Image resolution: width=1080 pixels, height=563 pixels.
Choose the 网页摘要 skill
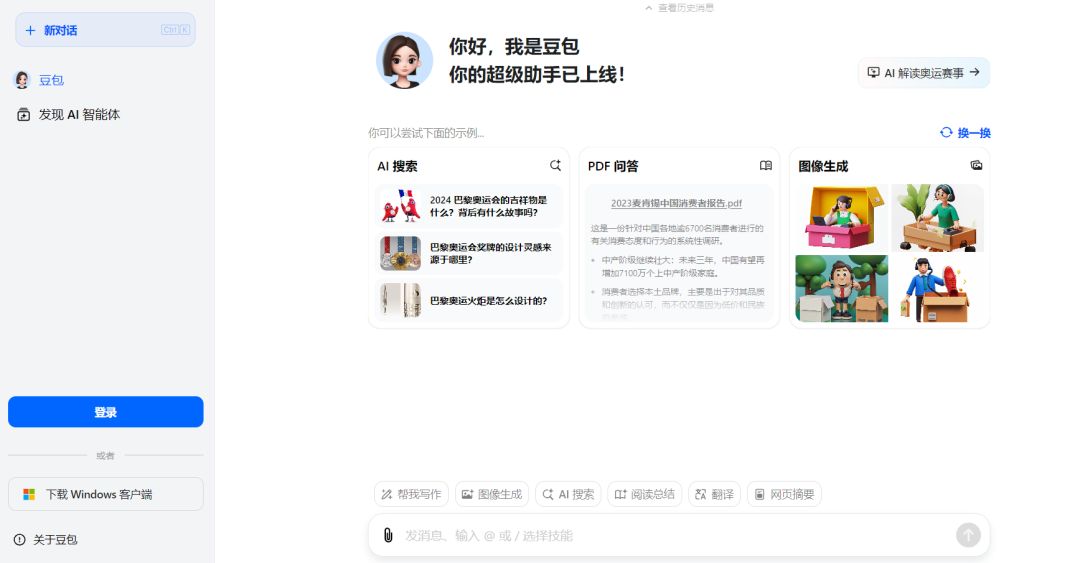[x=785, y=494]
